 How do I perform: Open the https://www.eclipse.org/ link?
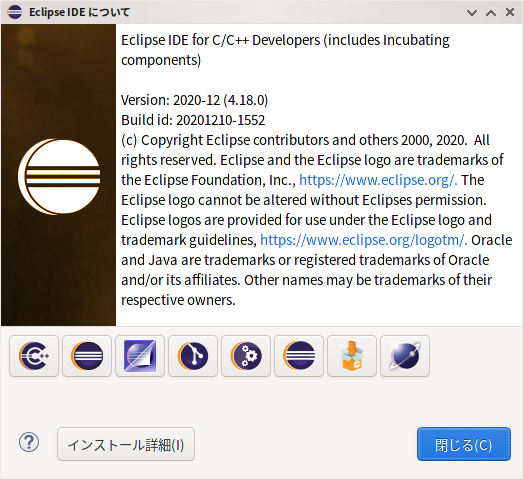[378, 180]
